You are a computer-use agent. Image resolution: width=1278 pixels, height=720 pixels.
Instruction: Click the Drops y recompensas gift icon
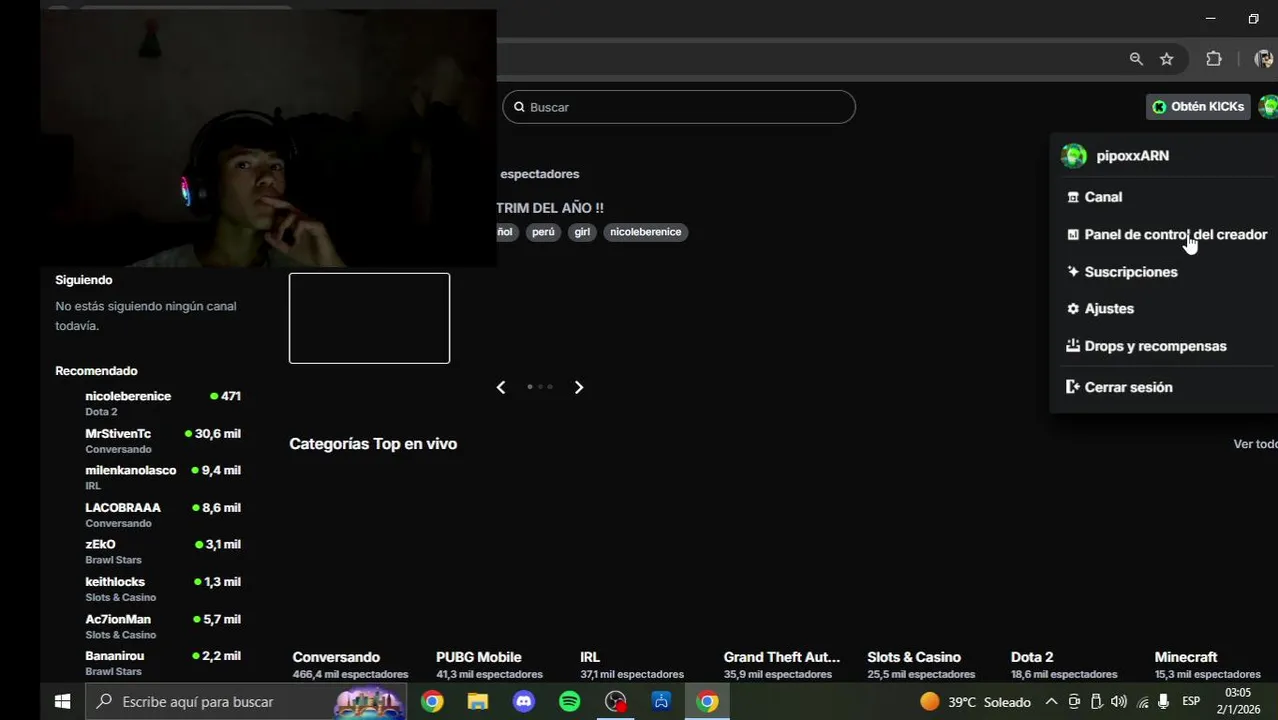[x=1073, y=346]
